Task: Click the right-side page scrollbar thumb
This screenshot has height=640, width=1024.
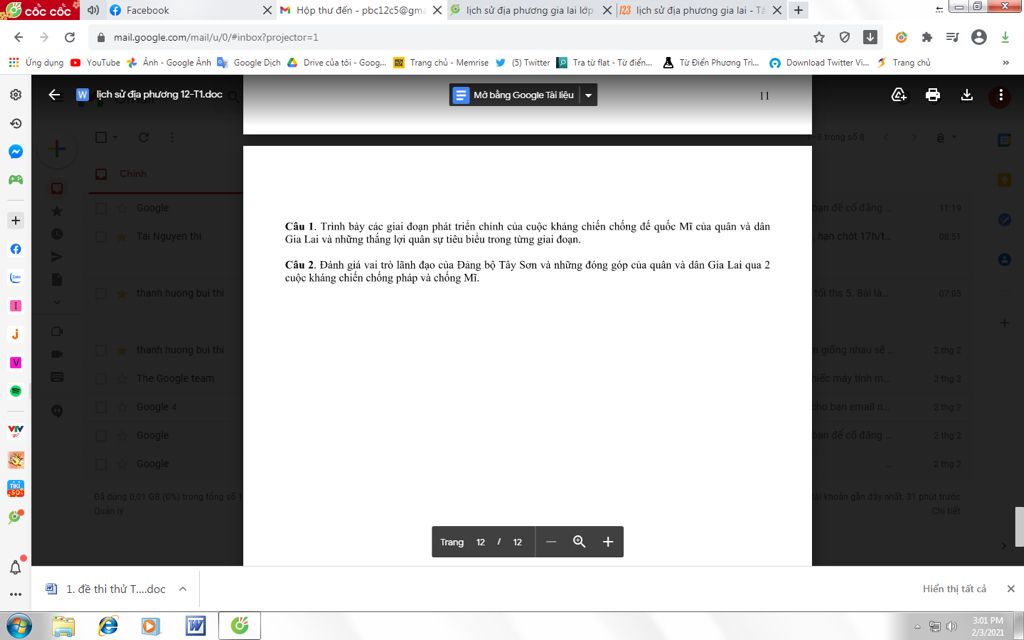Action: [1019, 526]
